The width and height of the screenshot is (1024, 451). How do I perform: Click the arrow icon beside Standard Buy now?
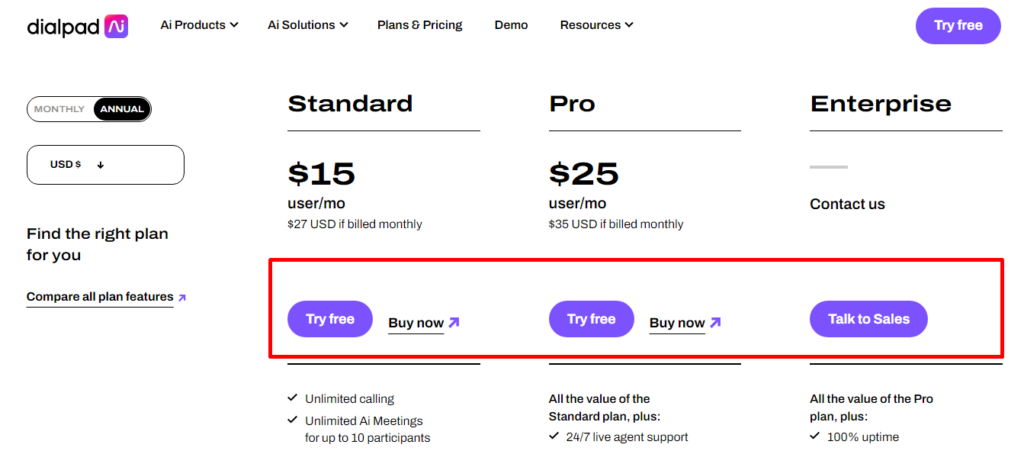click(455, 322)
